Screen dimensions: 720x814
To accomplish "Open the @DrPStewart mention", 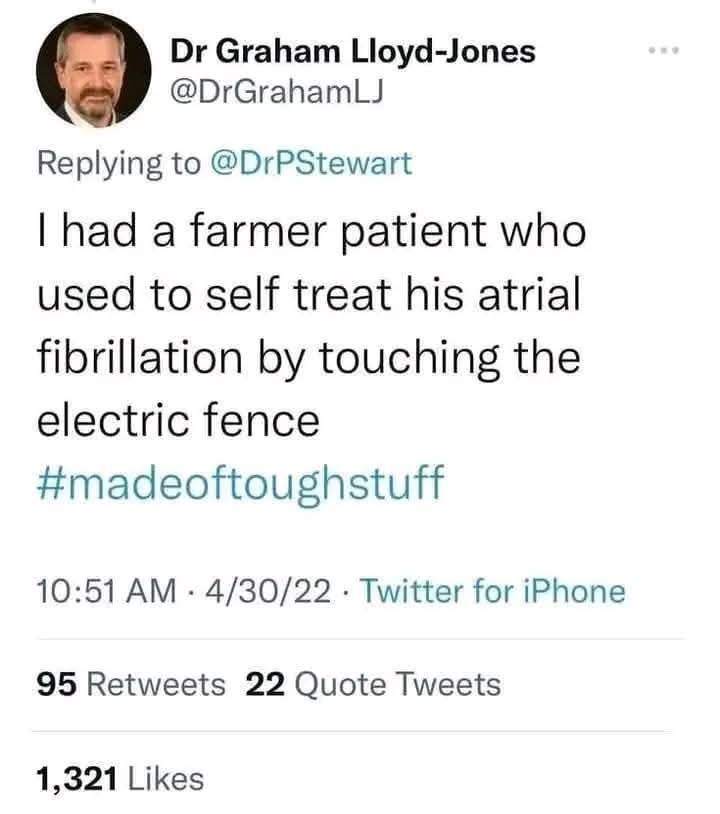I will (310, 163).
